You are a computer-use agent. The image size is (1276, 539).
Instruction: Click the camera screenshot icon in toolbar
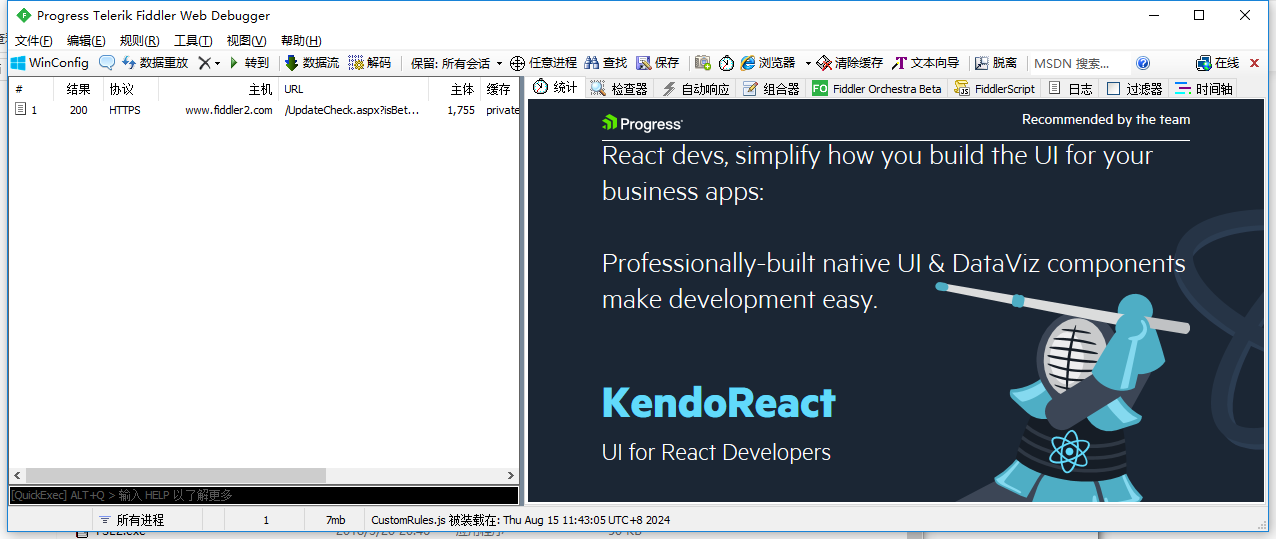click(x=703, y=63)
